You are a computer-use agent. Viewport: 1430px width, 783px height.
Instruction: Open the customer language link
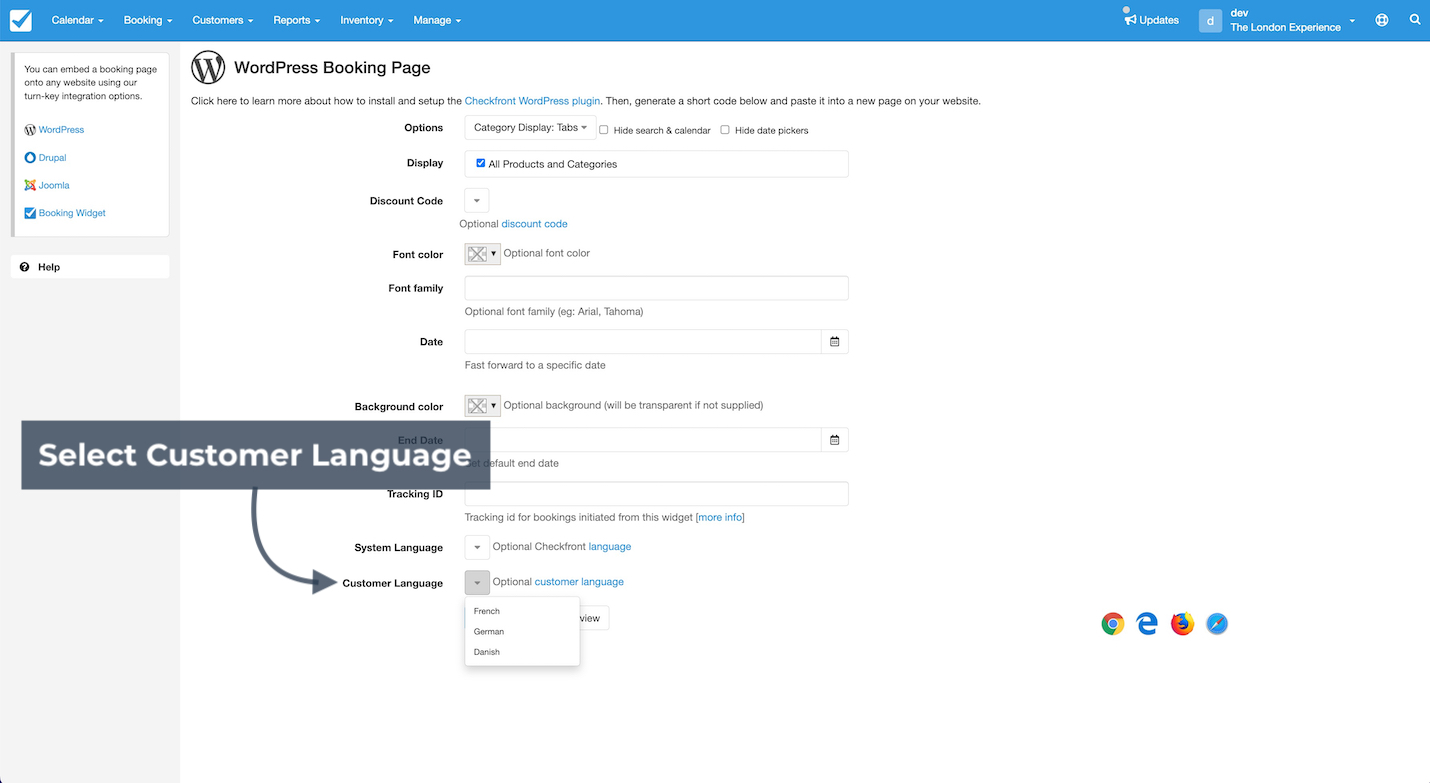(x=579, y=582)
